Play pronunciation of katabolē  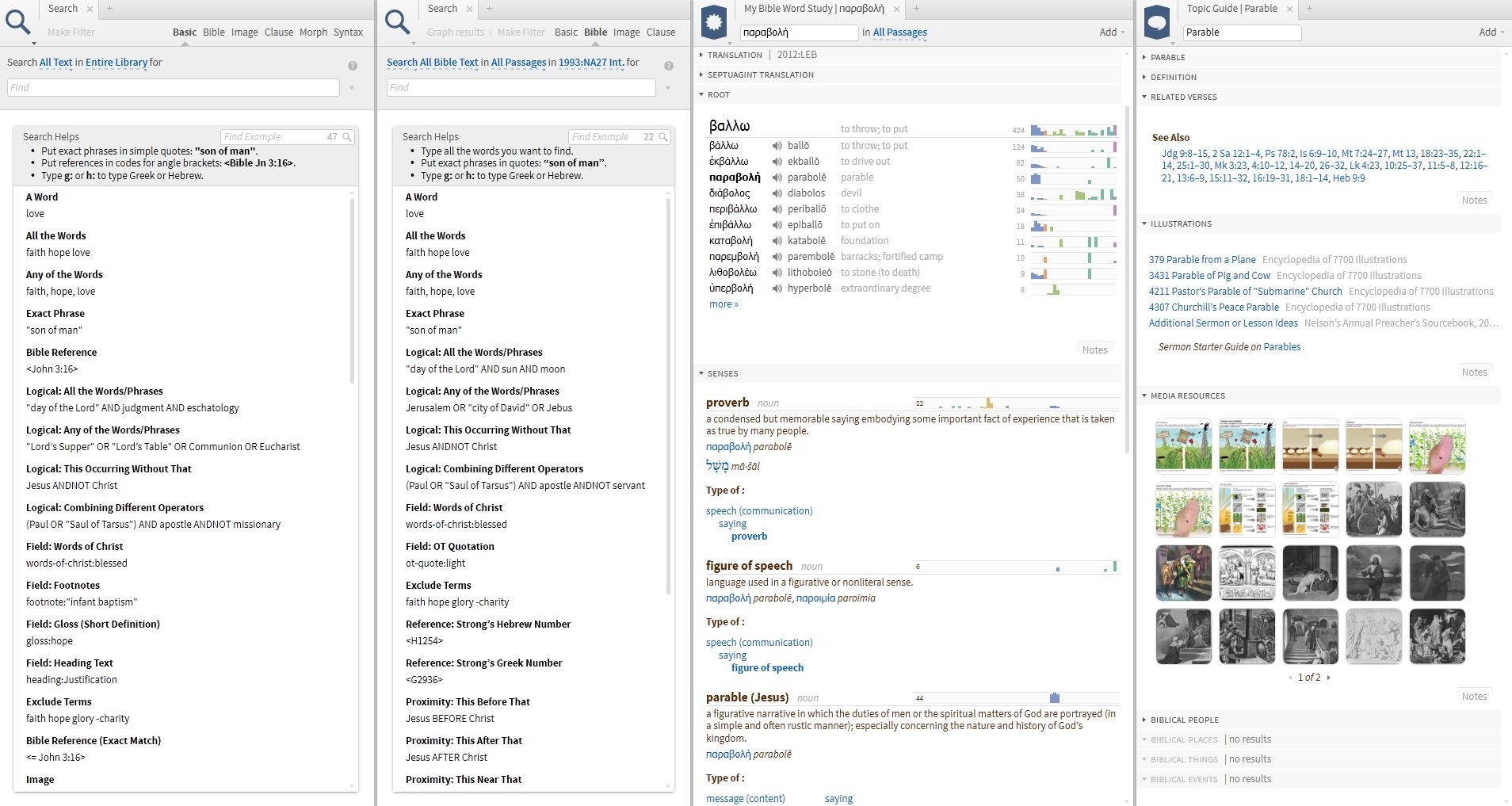[x=777, y=241]
